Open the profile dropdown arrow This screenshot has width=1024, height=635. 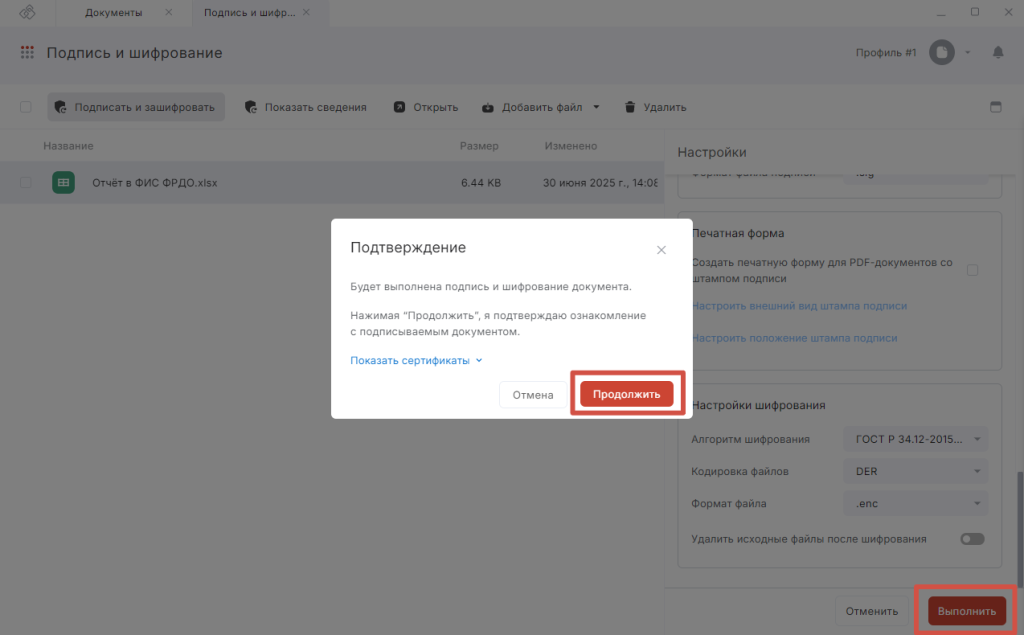[x=968, y=52]
